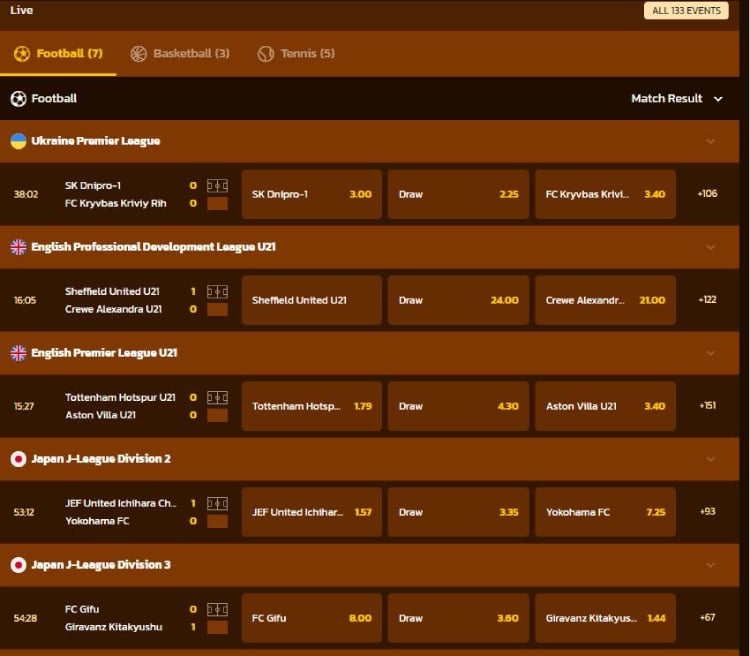Bet on SK Dnipro-1 at 3.00
Viewport: 750px width, 656px height.
pyautogui.click(x=312, y=194)
